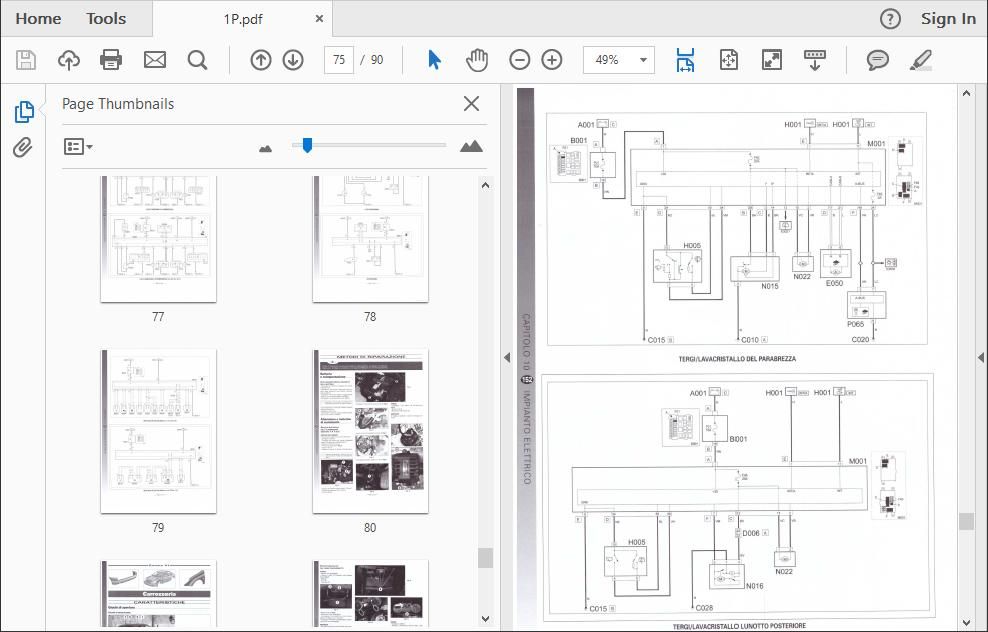Enable fit width scrolling mode

pos(685,60)
